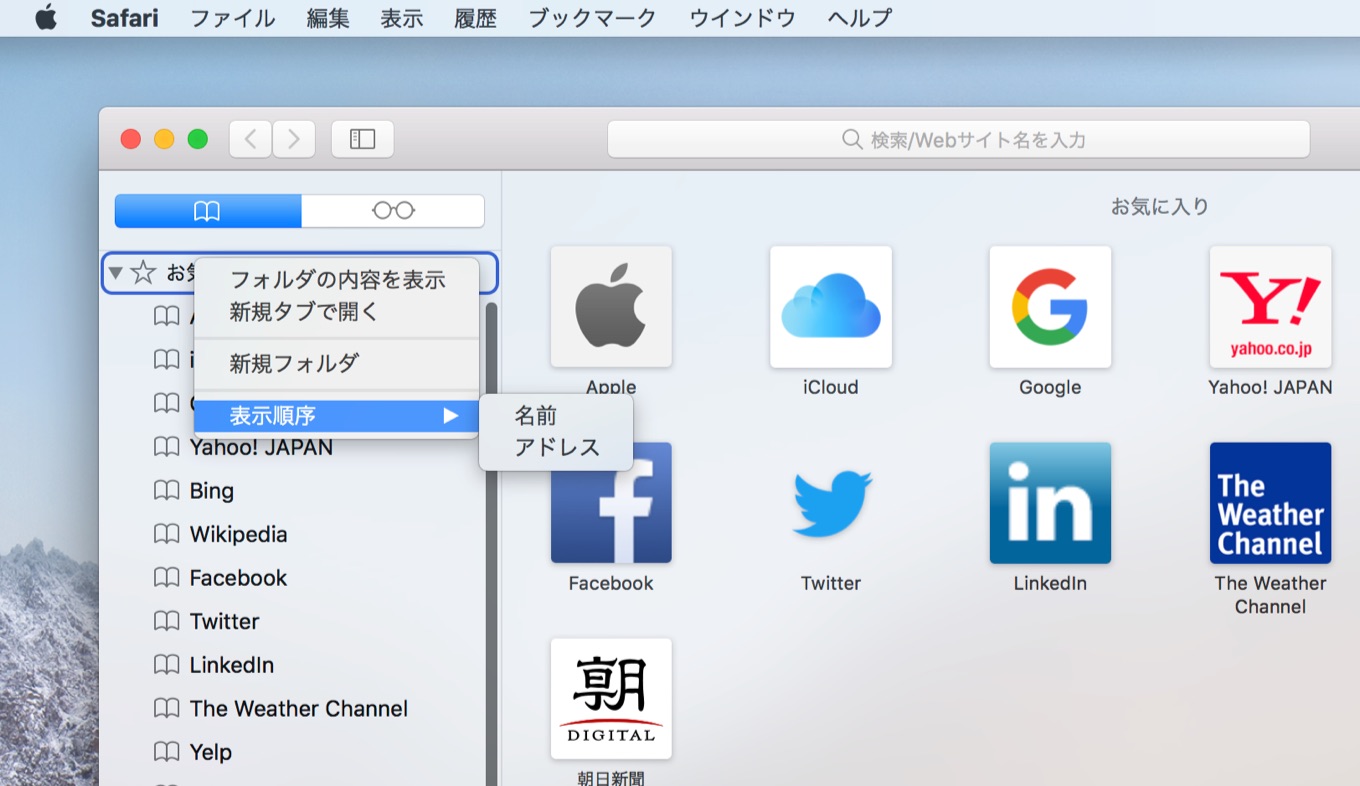Select Bing bookmark in sidebar
This screenshot has height=786, width=1360.
pos(212,491)
